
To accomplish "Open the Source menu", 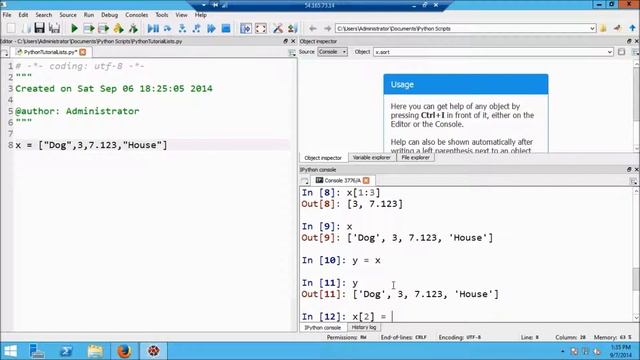I will pyautogui.click(x=68, y=15).
